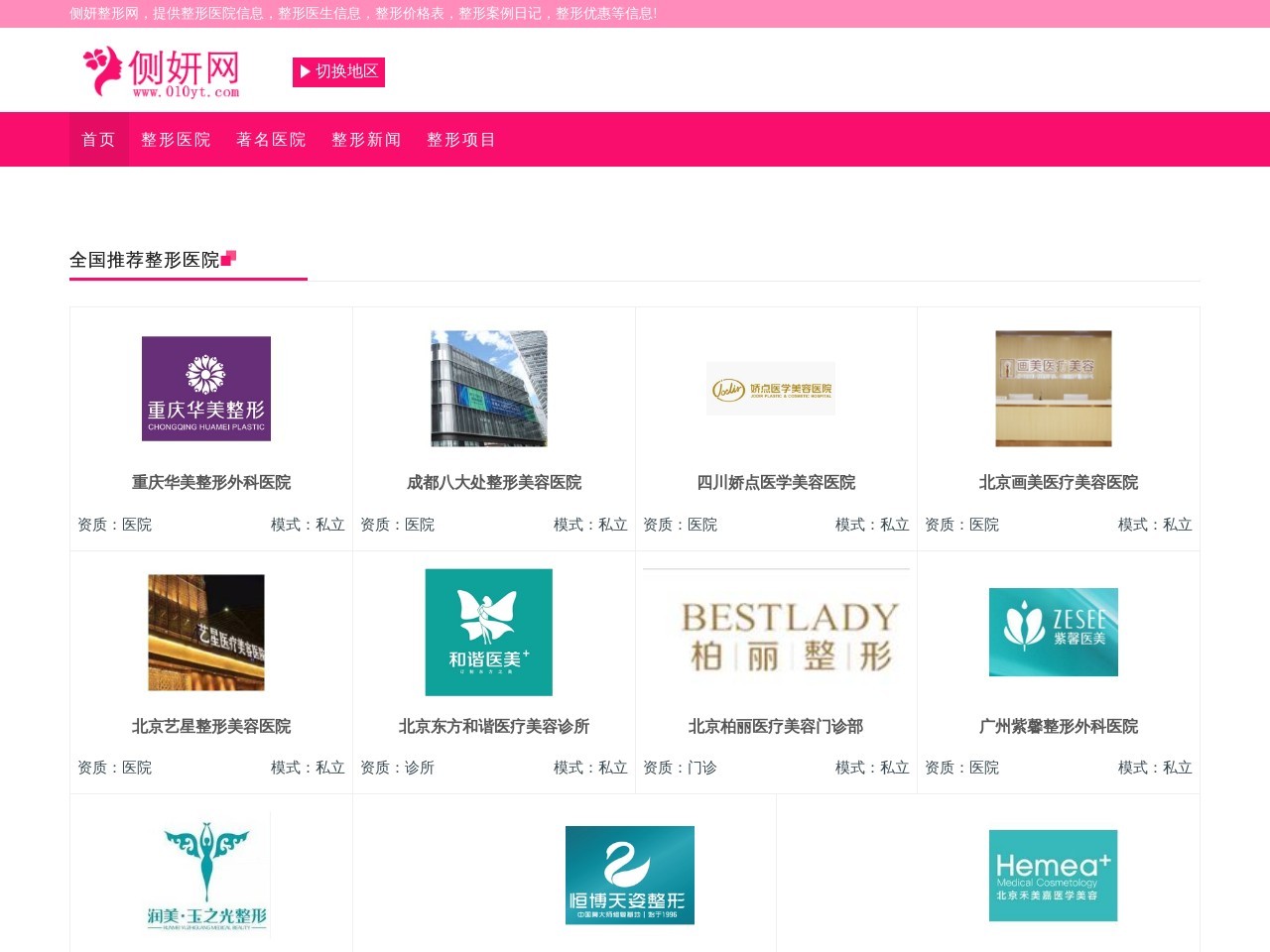Click the 重庆华美整形 purple logo image
Image resolution: width=1270 pixels, height=952 pixels.
click(206, 389)
